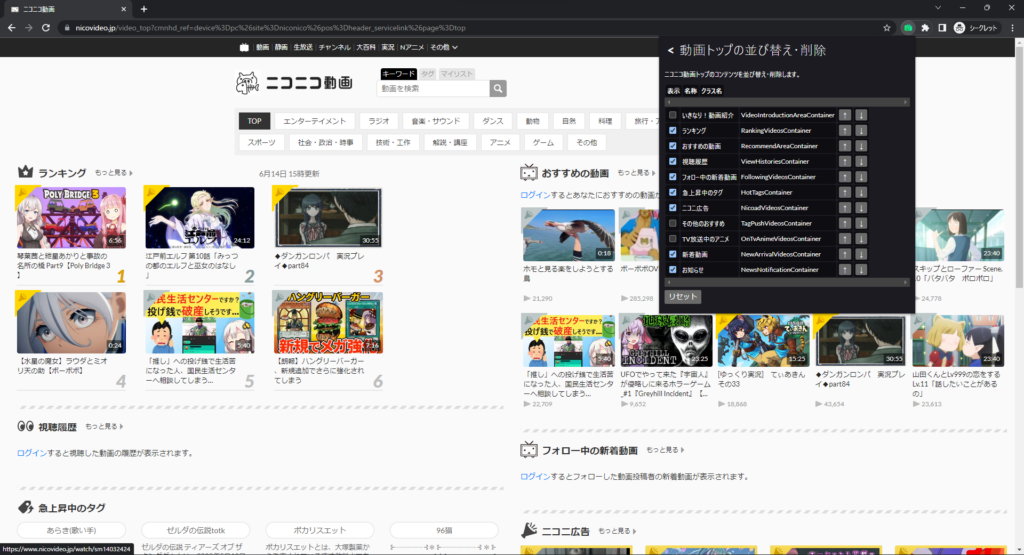Move おすすめの動画 row up
The width and height of the screenshot is (1024, 555).
(x=845, y=146)
